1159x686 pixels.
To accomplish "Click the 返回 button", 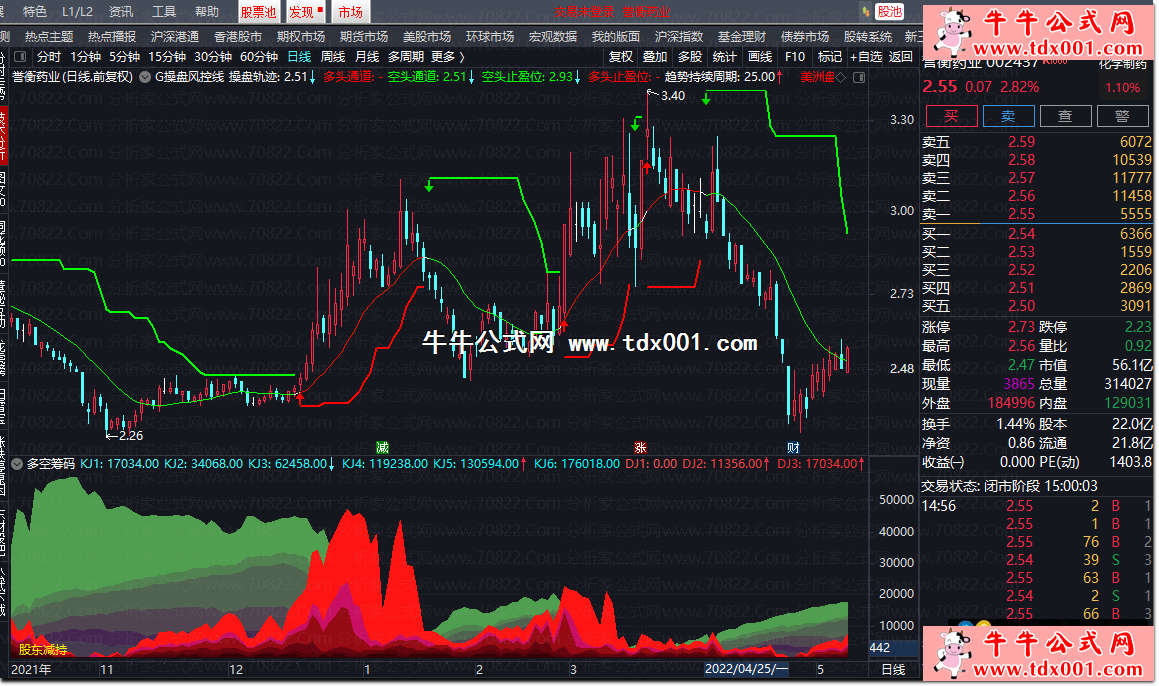I will tap(900, 56).
